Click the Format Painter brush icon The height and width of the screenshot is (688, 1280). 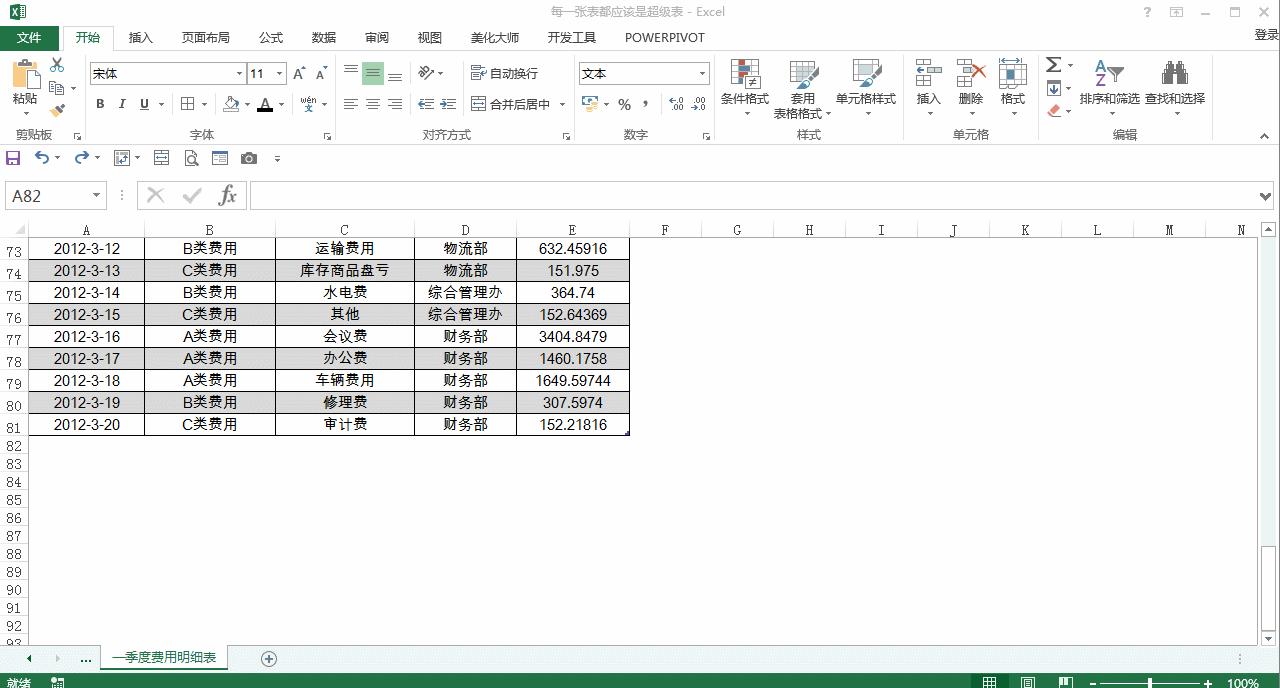(57, 110)
